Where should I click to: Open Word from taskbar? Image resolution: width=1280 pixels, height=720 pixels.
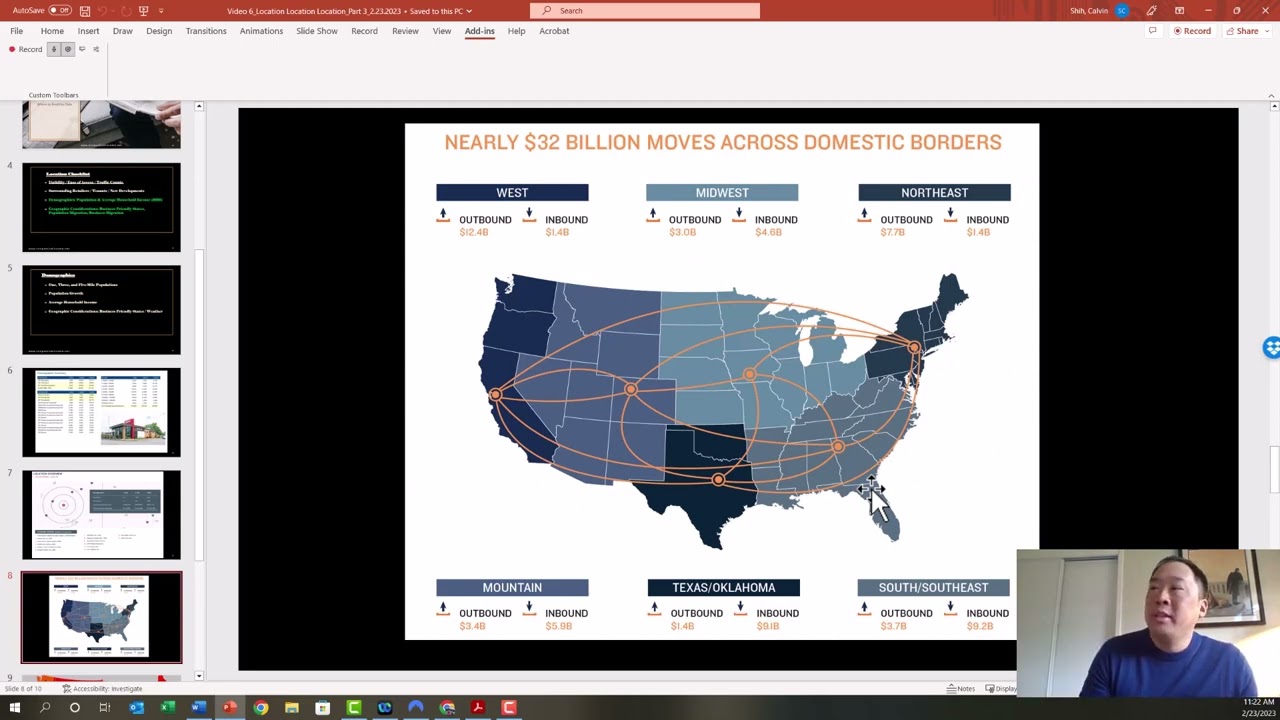(x=199, y=708)
